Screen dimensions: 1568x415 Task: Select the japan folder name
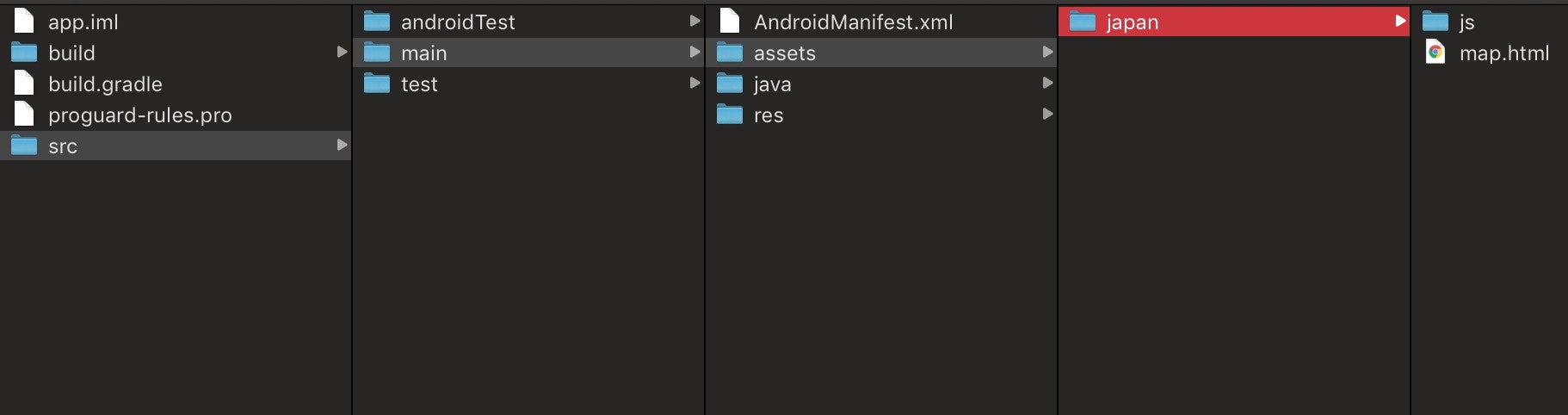tap(1133, 22)
